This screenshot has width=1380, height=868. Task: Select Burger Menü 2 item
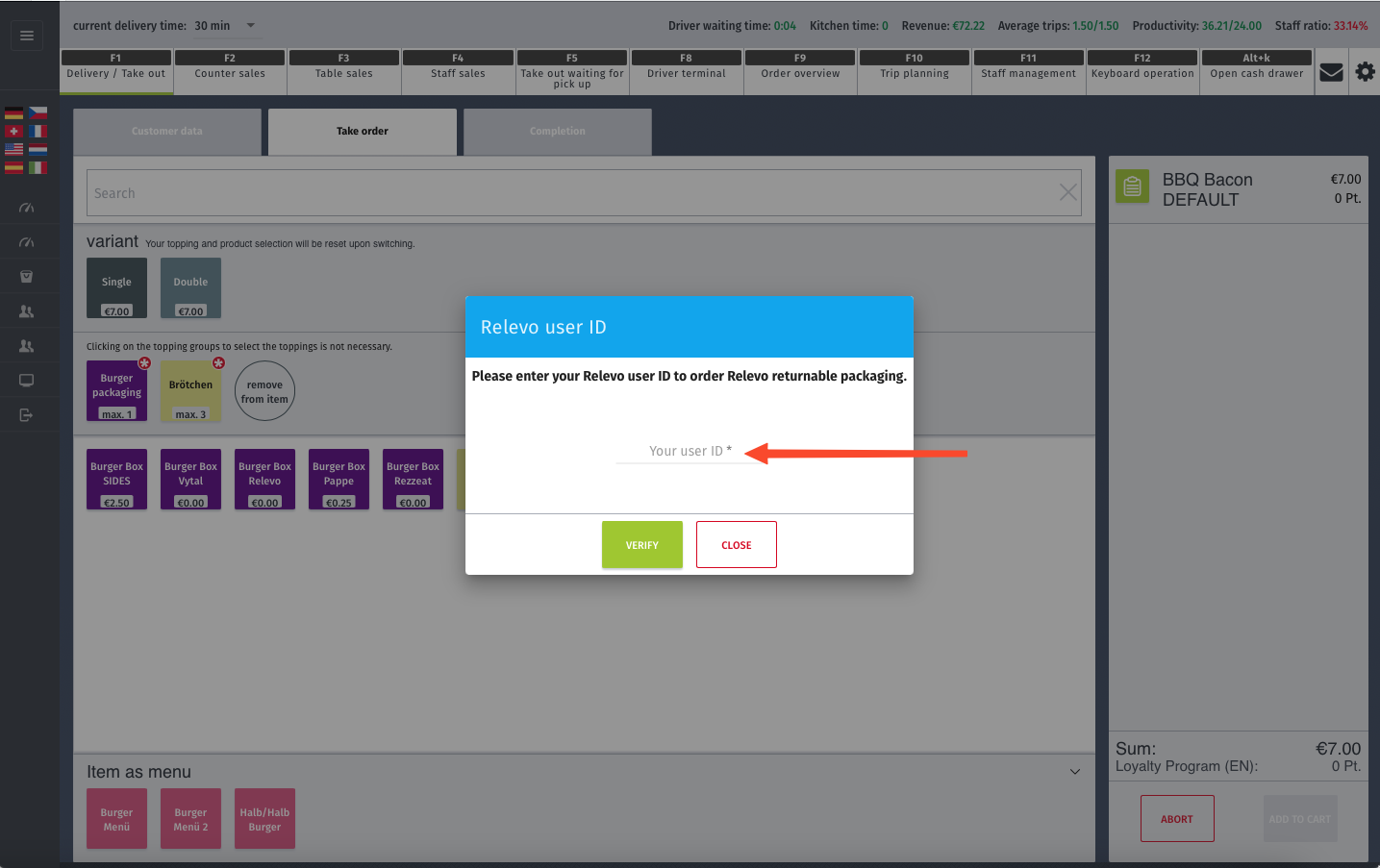190,819
